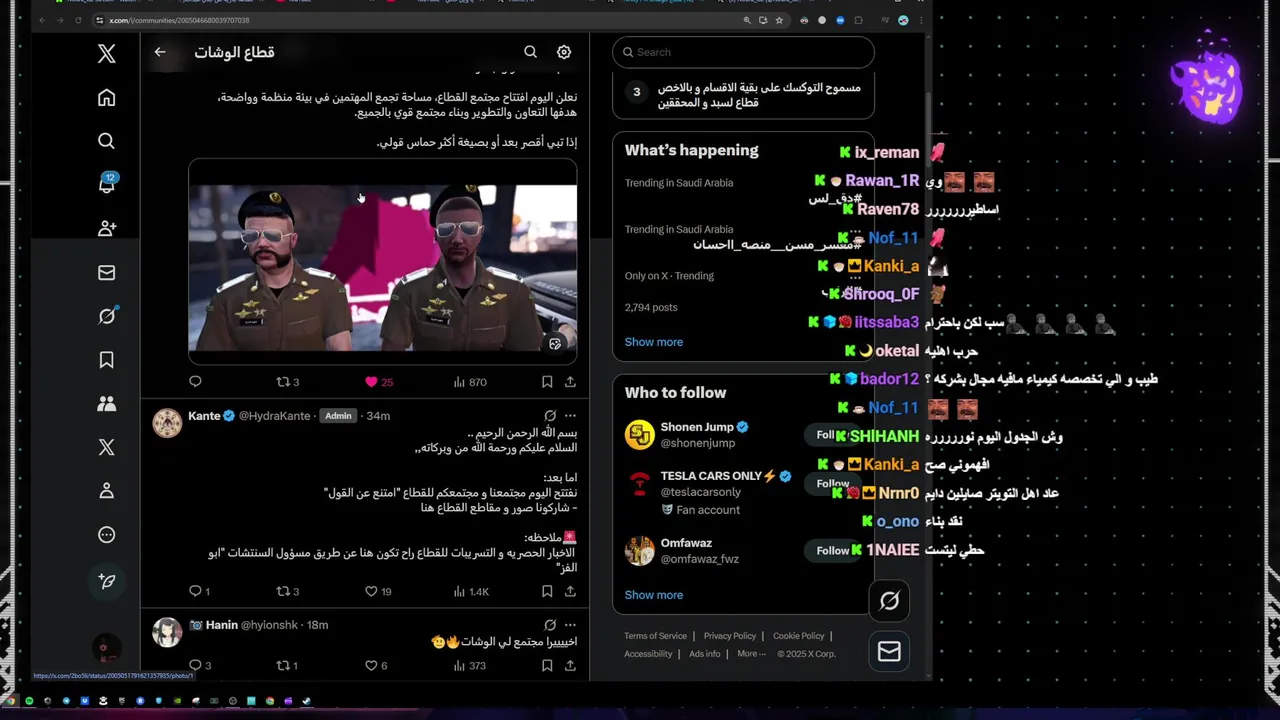
Task: Bookmark the officers image post
Action: click(547, 382)
